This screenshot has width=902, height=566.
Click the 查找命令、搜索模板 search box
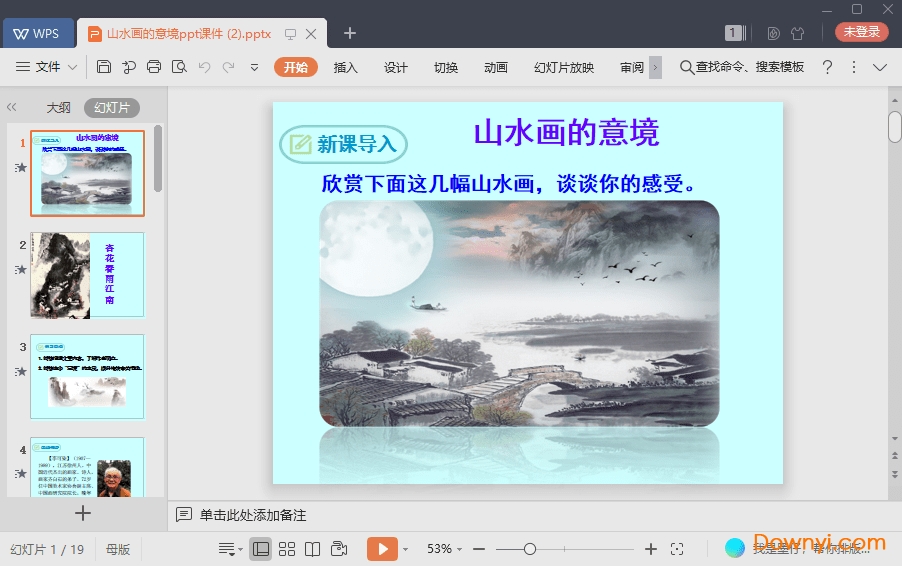point(742,67)
